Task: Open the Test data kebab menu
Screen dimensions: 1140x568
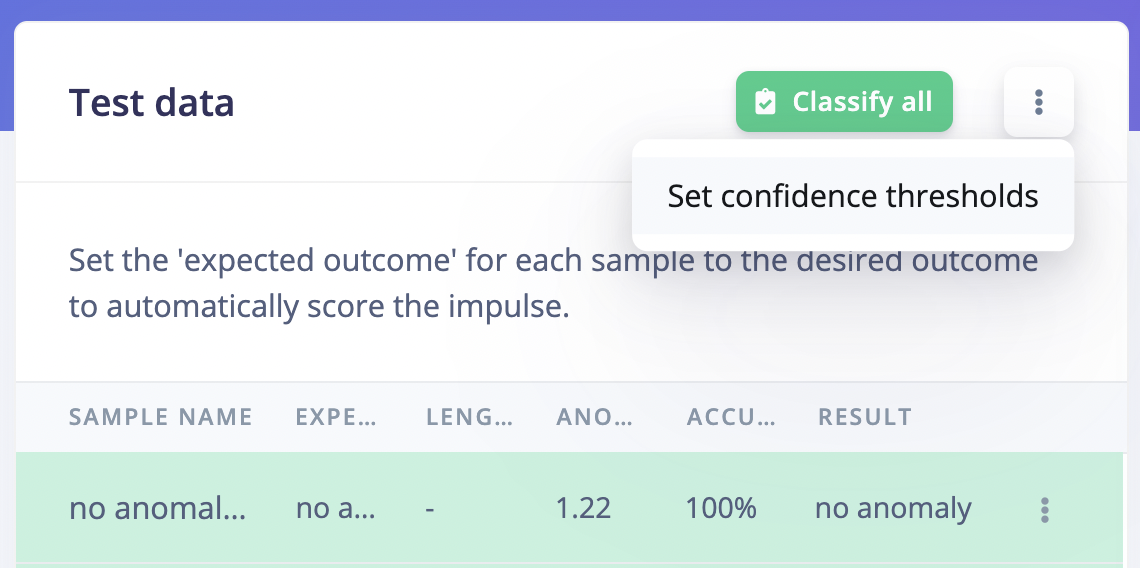Action: [1038, 102]
